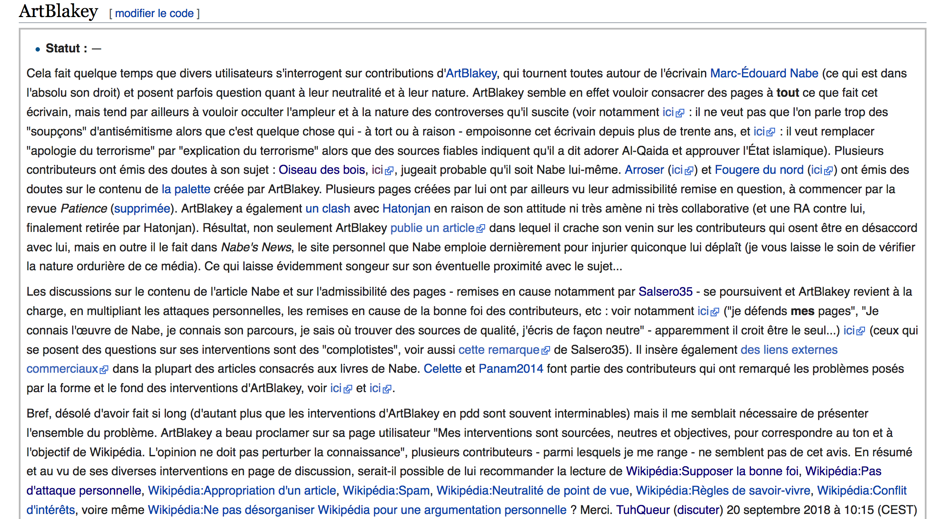Viewport: 944px width, 519px height.
Task: Open the Oiseau des bois user link
Action: (x=321, y=170)
